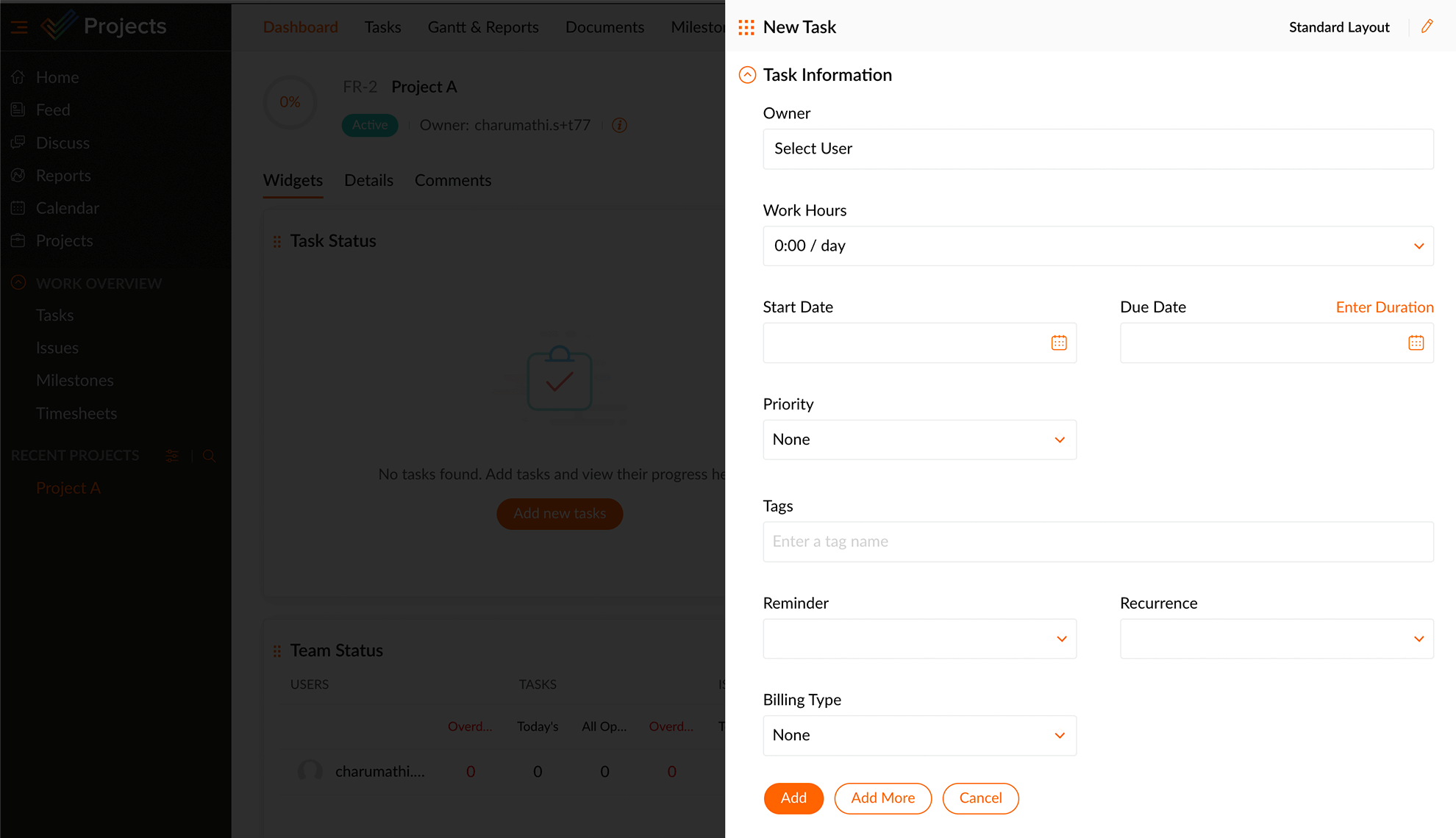Switch to the Details tab

click(369, 181)
